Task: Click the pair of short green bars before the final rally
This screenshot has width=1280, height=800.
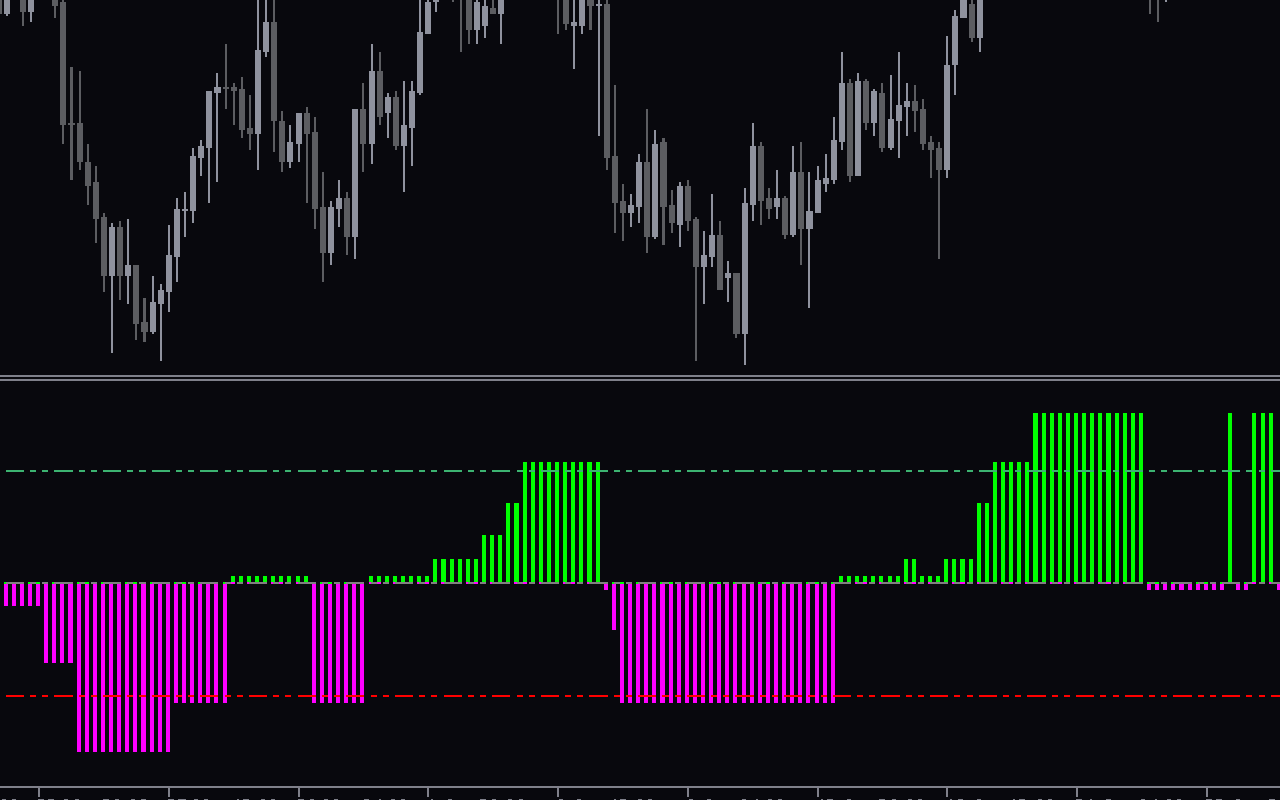Action: coord(910,571)
